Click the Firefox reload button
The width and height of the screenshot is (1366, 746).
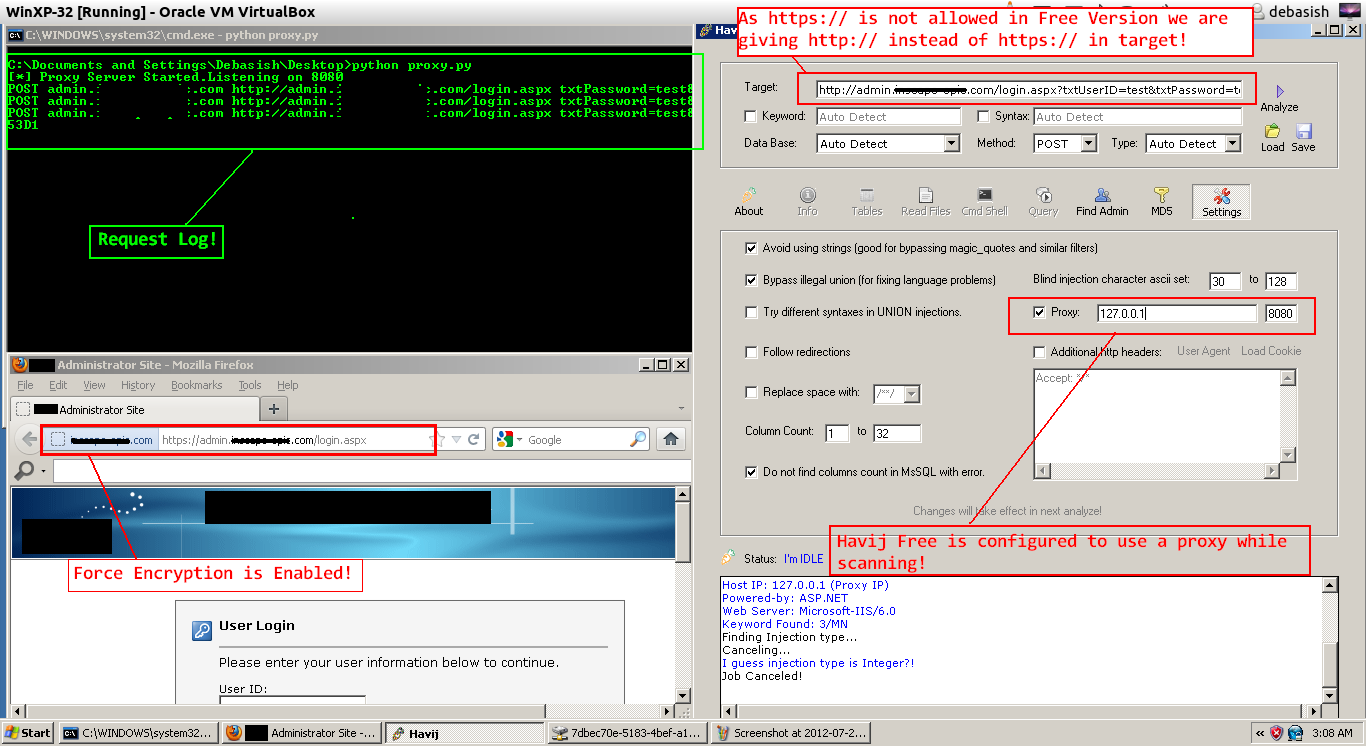[474, 439]
